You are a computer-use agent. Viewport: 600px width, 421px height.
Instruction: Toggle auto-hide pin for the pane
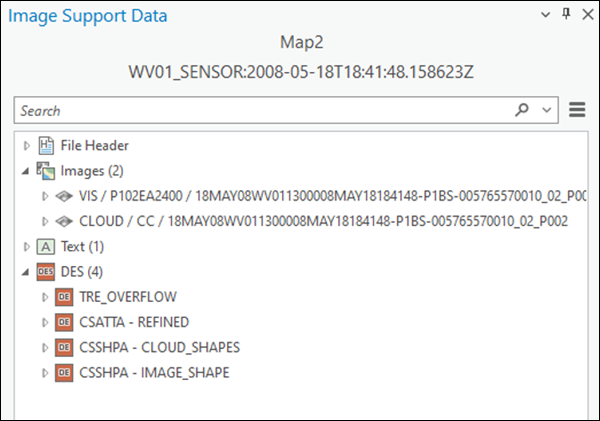click(x=565, y=15)
